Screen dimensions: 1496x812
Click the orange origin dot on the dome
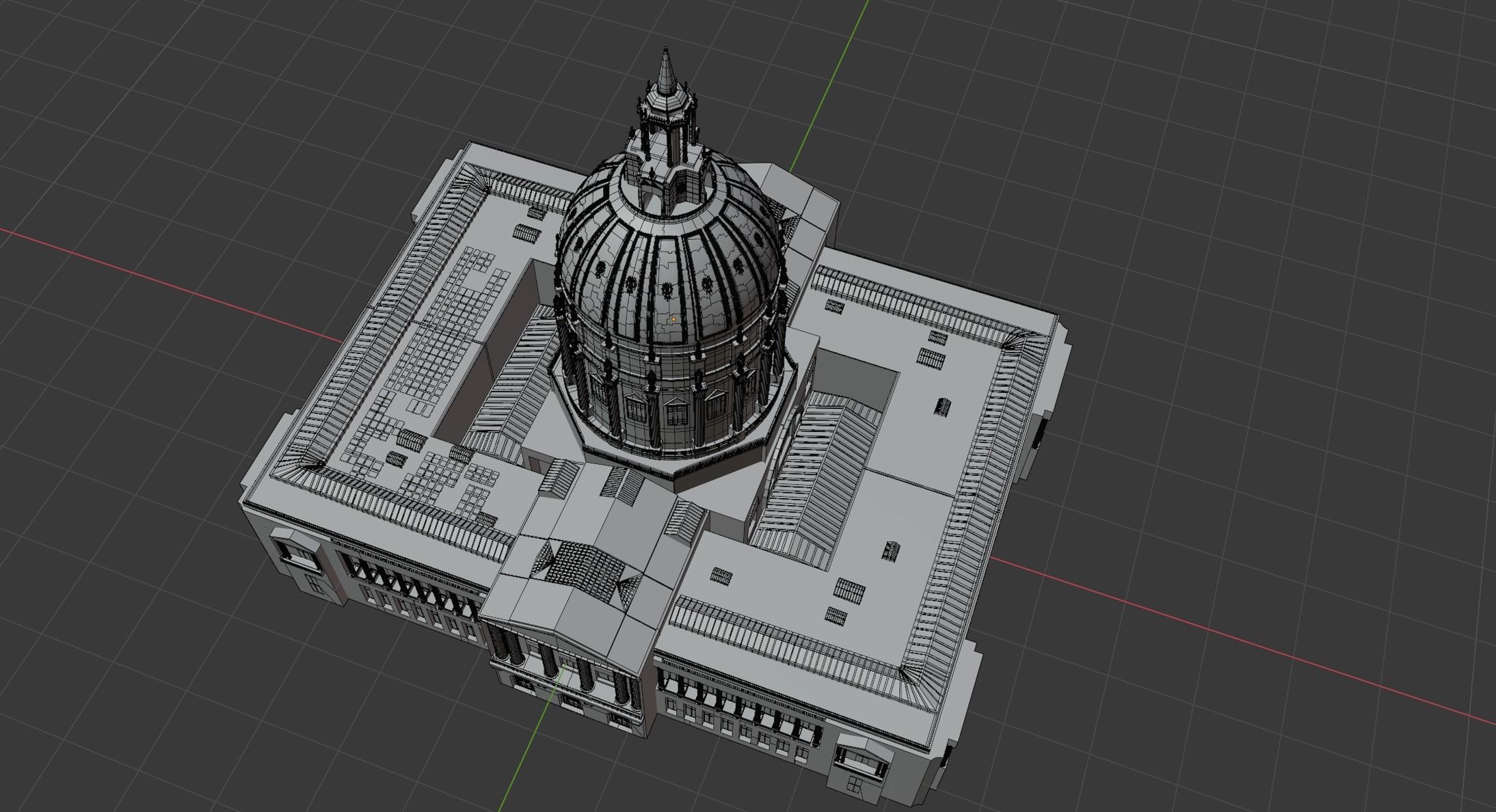tap(673, 319)
